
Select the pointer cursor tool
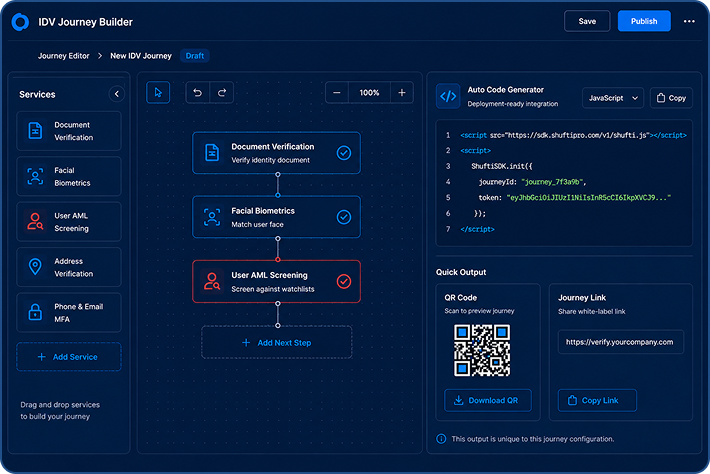[x=158, y=92]
